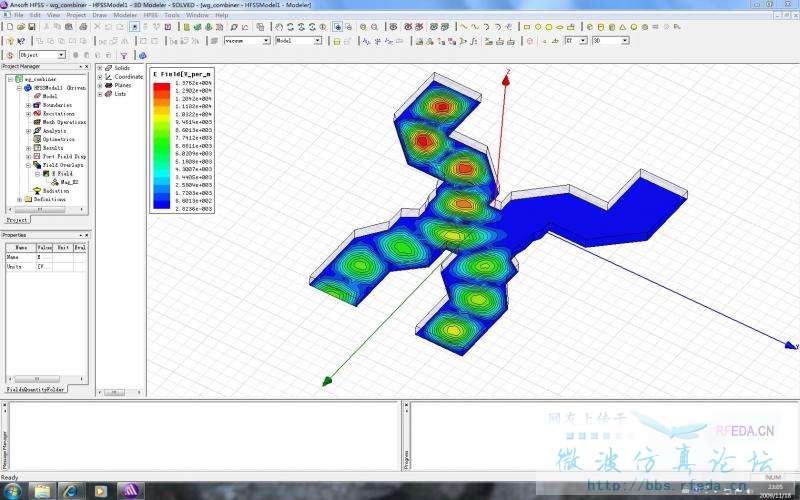The image size is (800, 500).
Task: Open the file explorer taskbar icon
Action: click(x=43, y=491)
